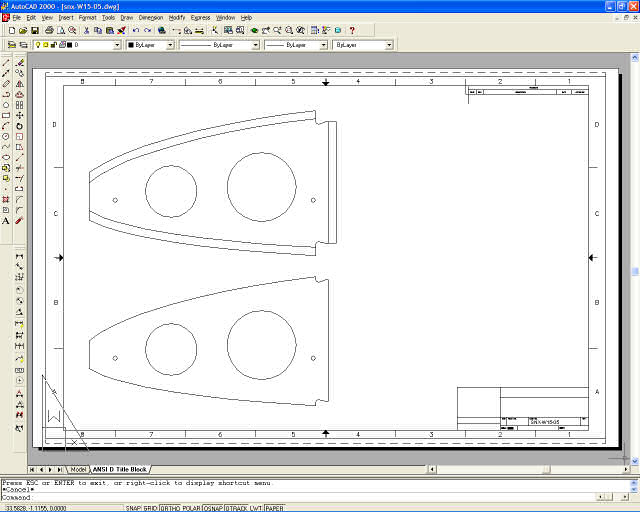
Task: Select the Line draw tool
Action: click(x=6, y=63)
